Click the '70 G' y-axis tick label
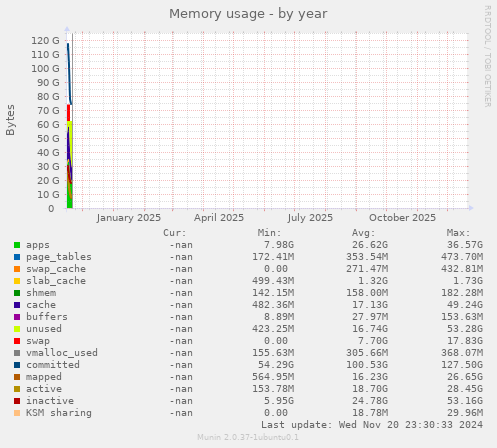The image size is (497, 448). (x=48, y=111)
